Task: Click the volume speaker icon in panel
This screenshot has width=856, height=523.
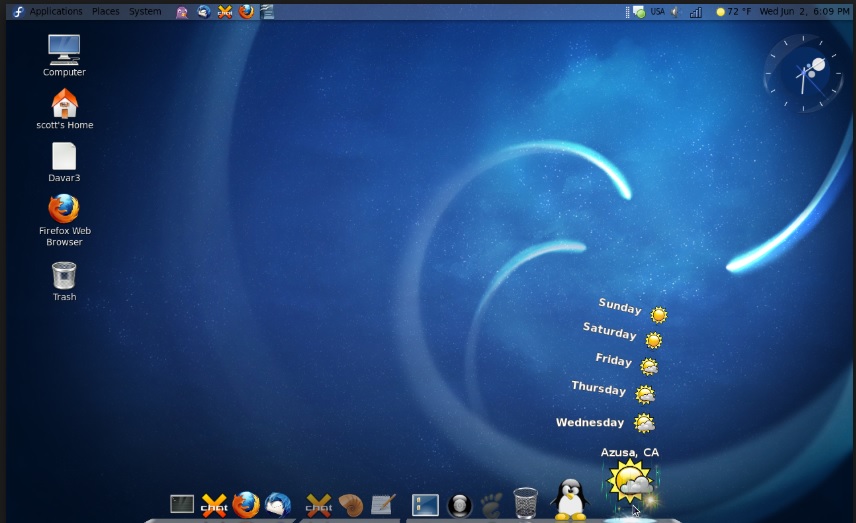Action: (675, 12)
